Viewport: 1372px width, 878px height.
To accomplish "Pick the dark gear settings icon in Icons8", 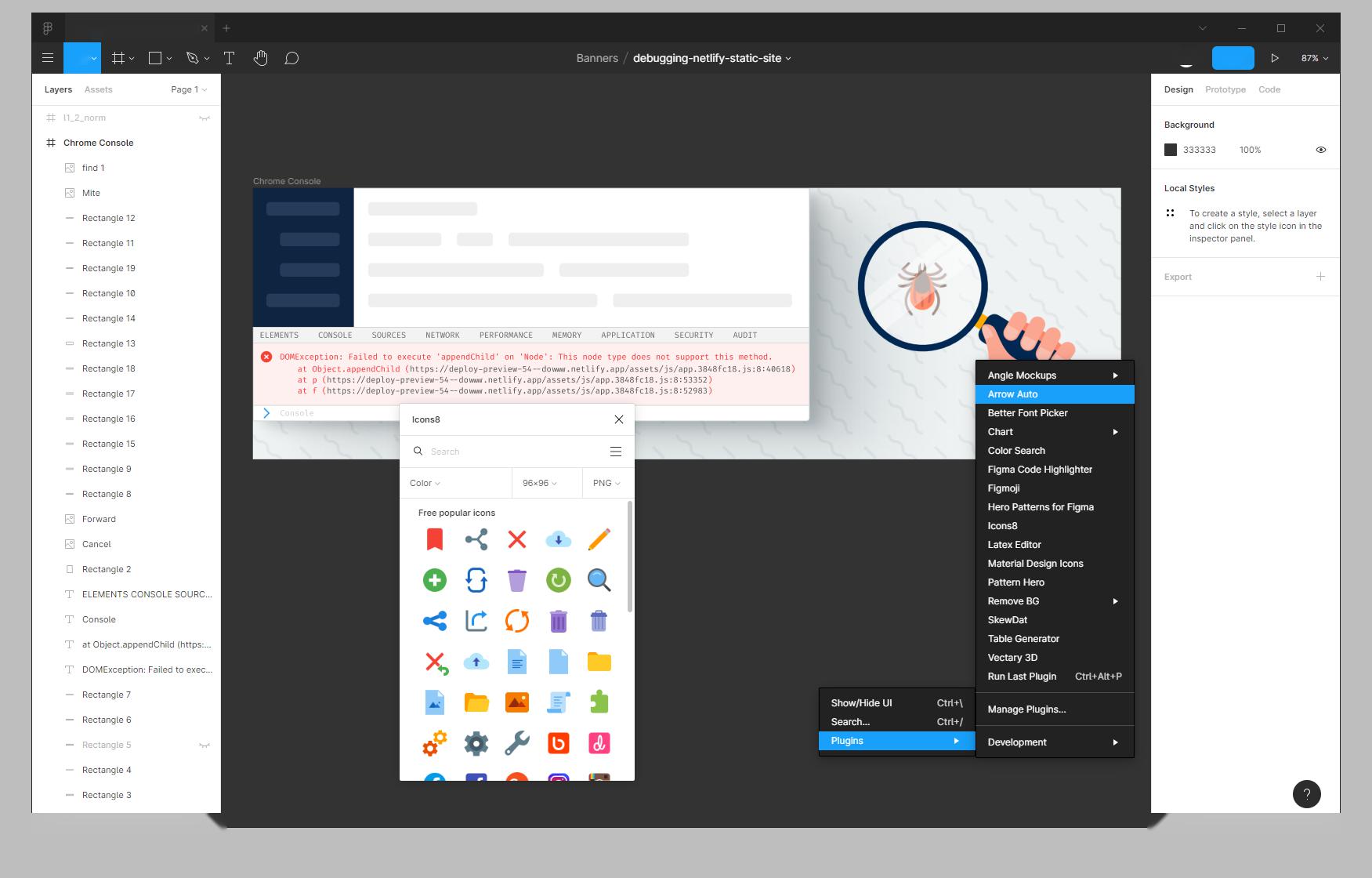I will pos(476,743).
